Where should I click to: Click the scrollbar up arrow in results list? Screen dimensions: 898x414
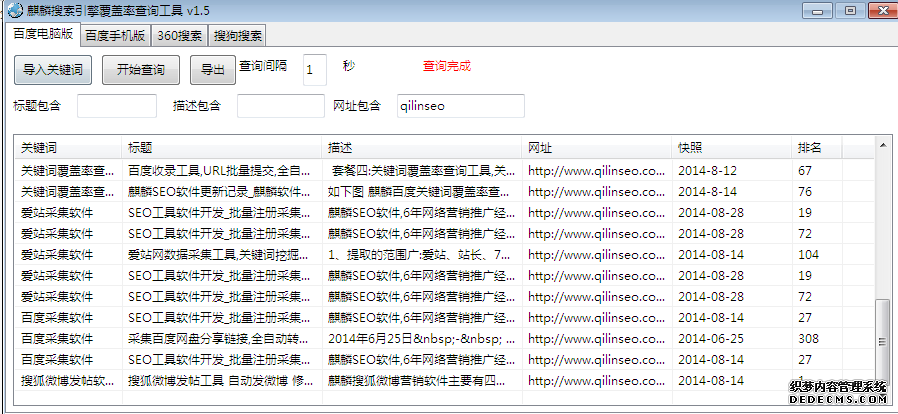point(882,146)
